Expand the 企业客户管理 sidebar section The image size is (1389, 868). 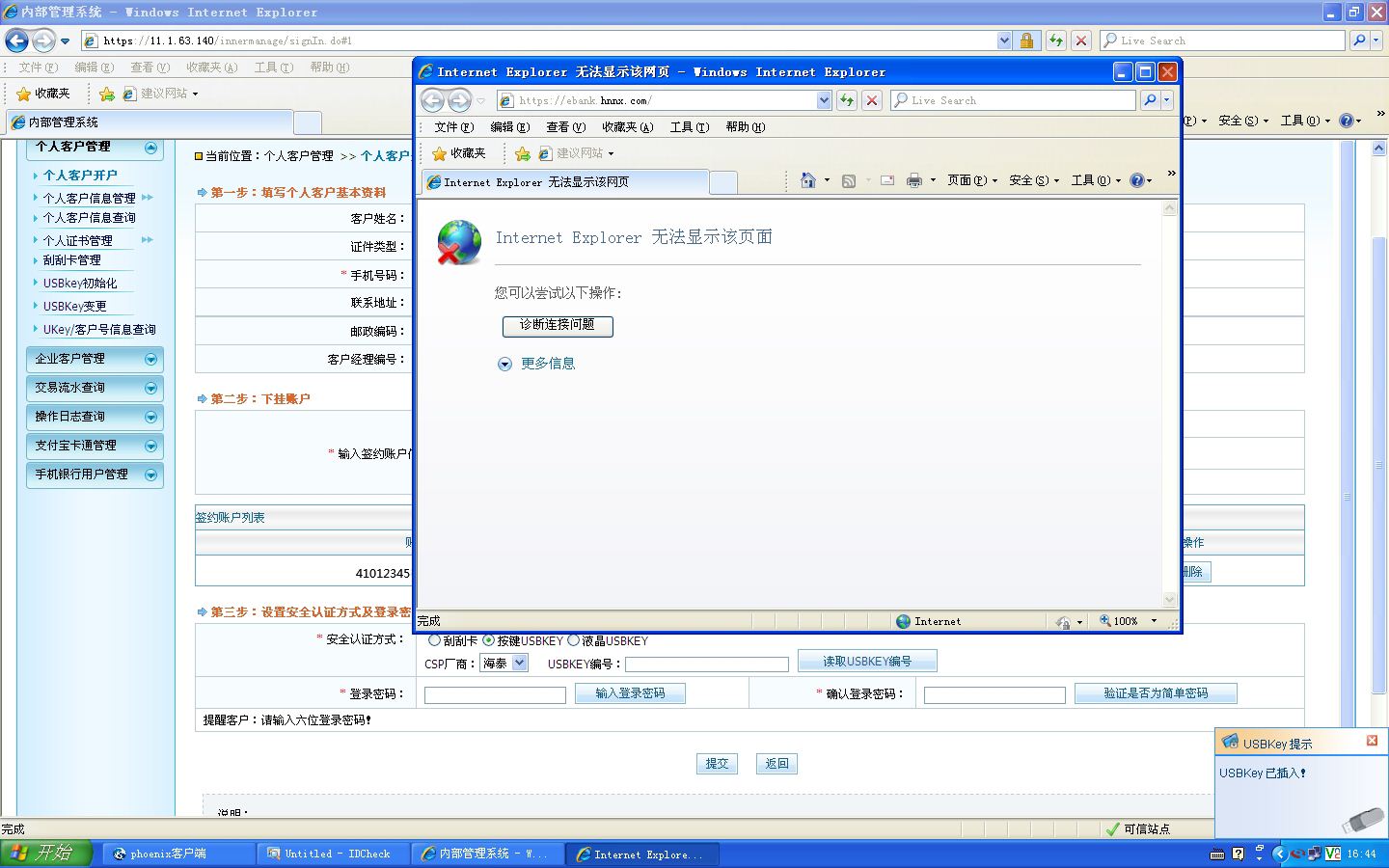click(95, 359)
